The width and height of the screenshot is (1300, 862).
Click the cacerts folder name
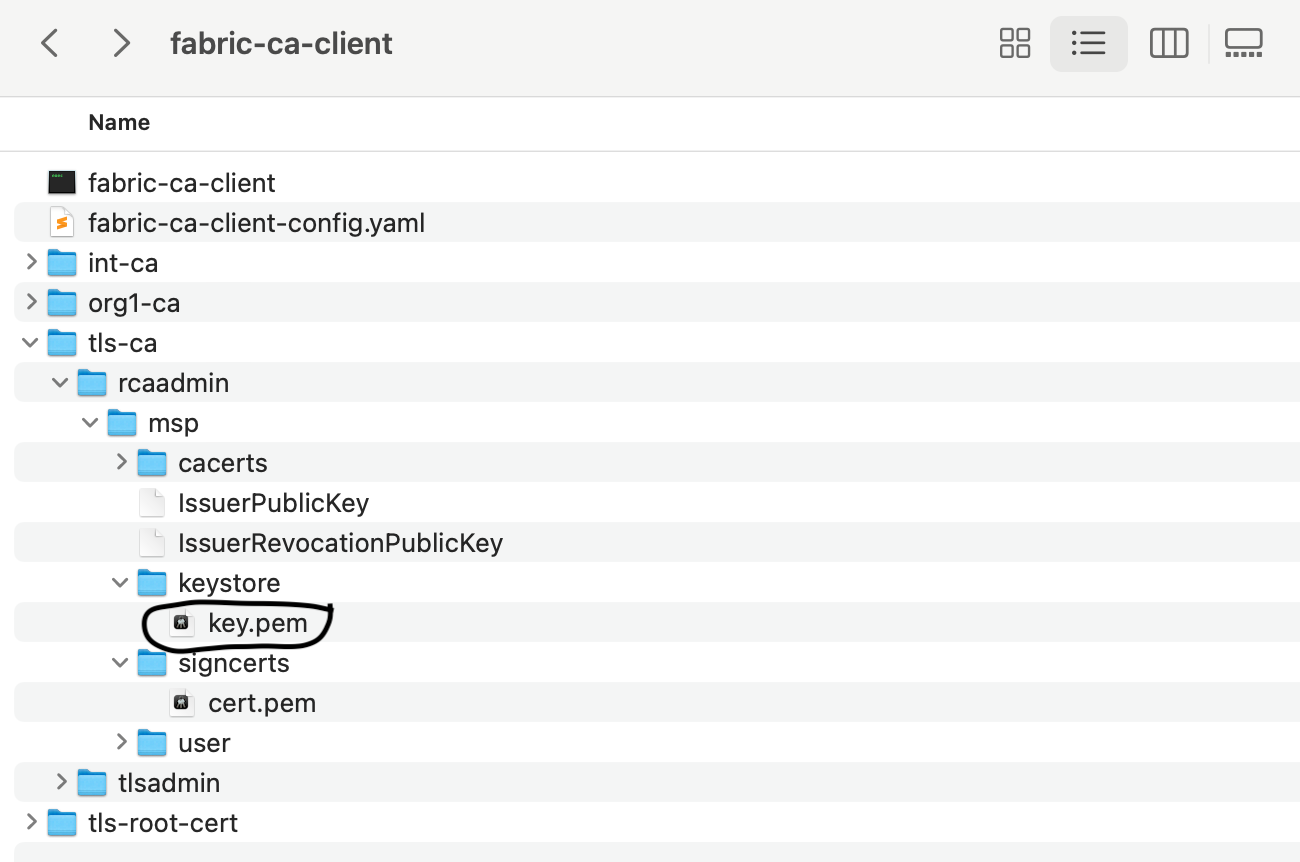223,464
